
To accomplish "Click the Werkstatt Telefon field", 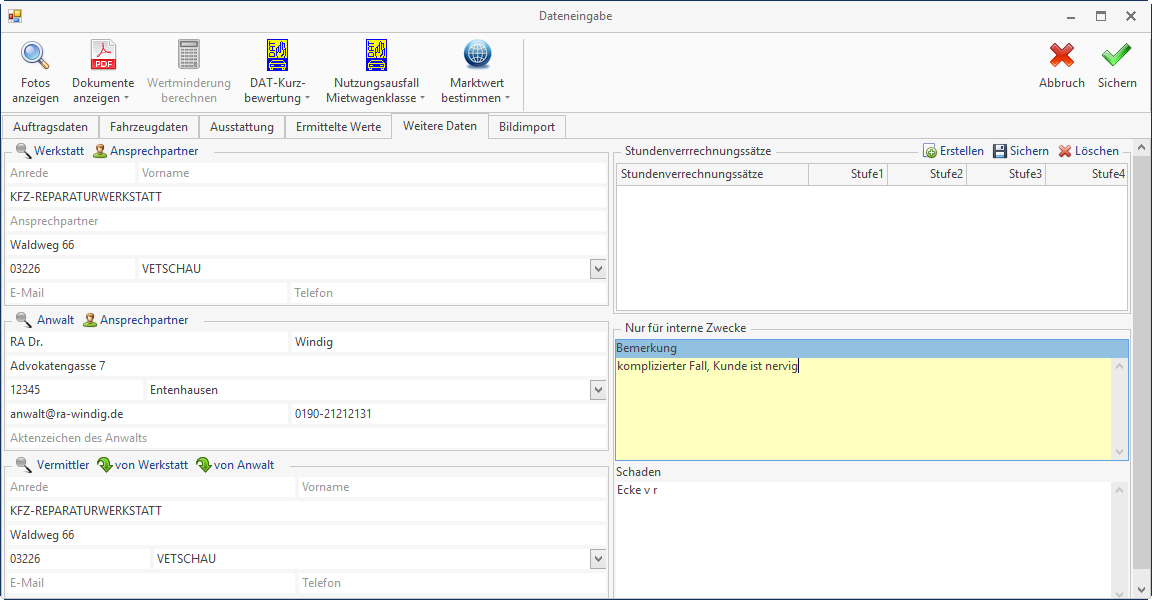I will coord(448,293).
